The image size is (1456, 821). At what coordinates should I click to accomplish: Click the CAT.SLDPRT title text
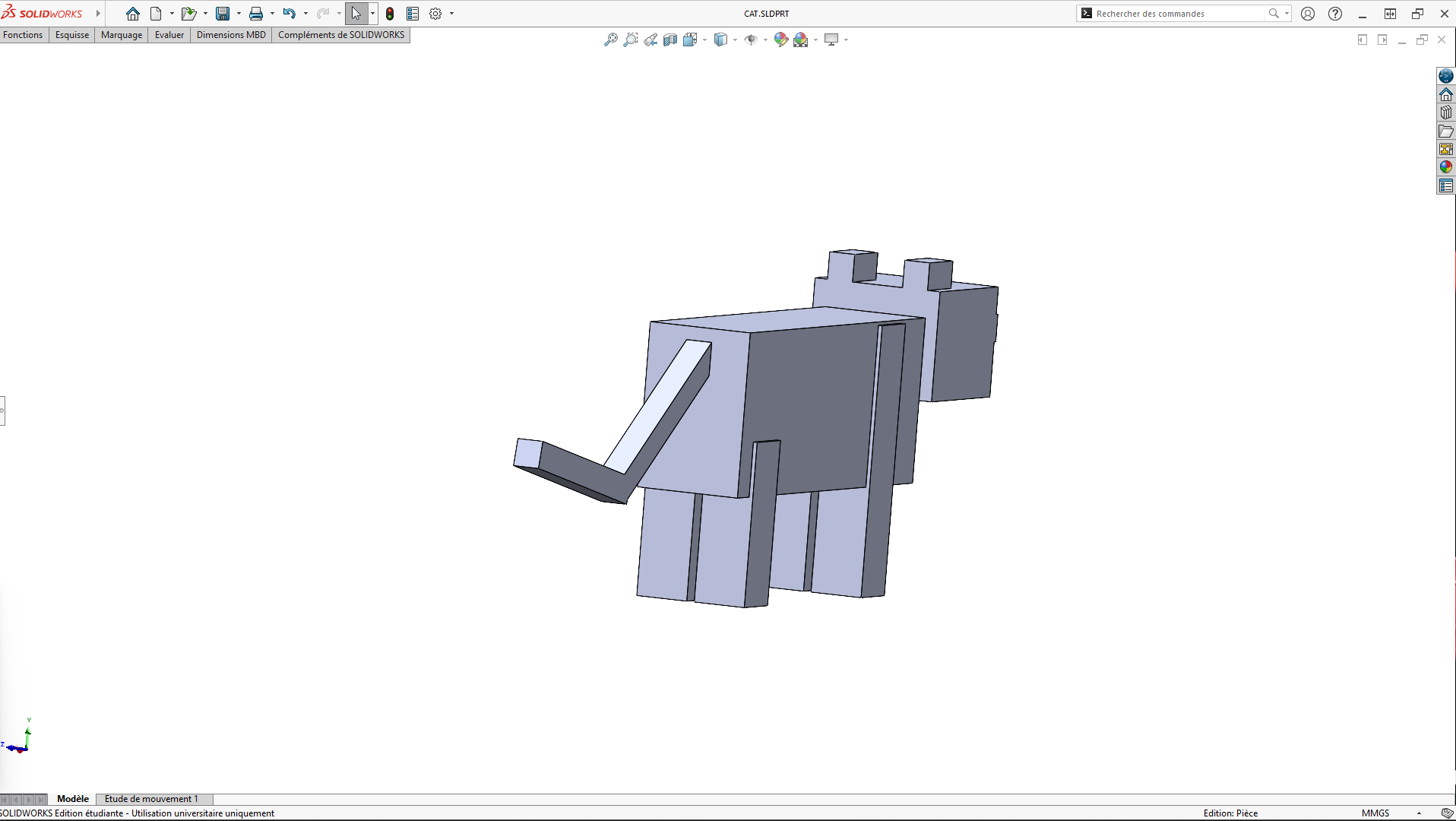(766, 14)
